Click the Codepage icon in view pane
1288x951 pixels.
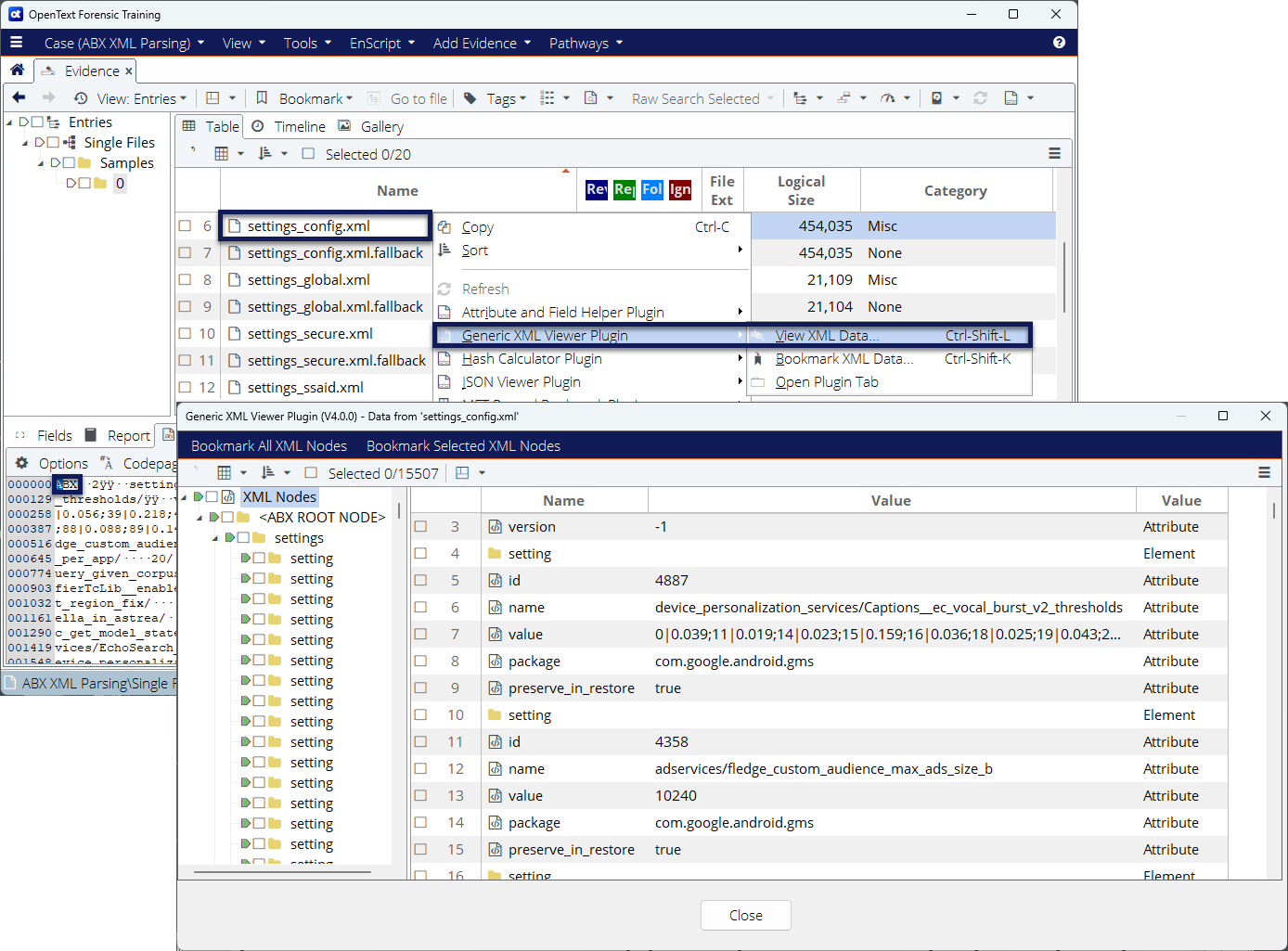108,463
